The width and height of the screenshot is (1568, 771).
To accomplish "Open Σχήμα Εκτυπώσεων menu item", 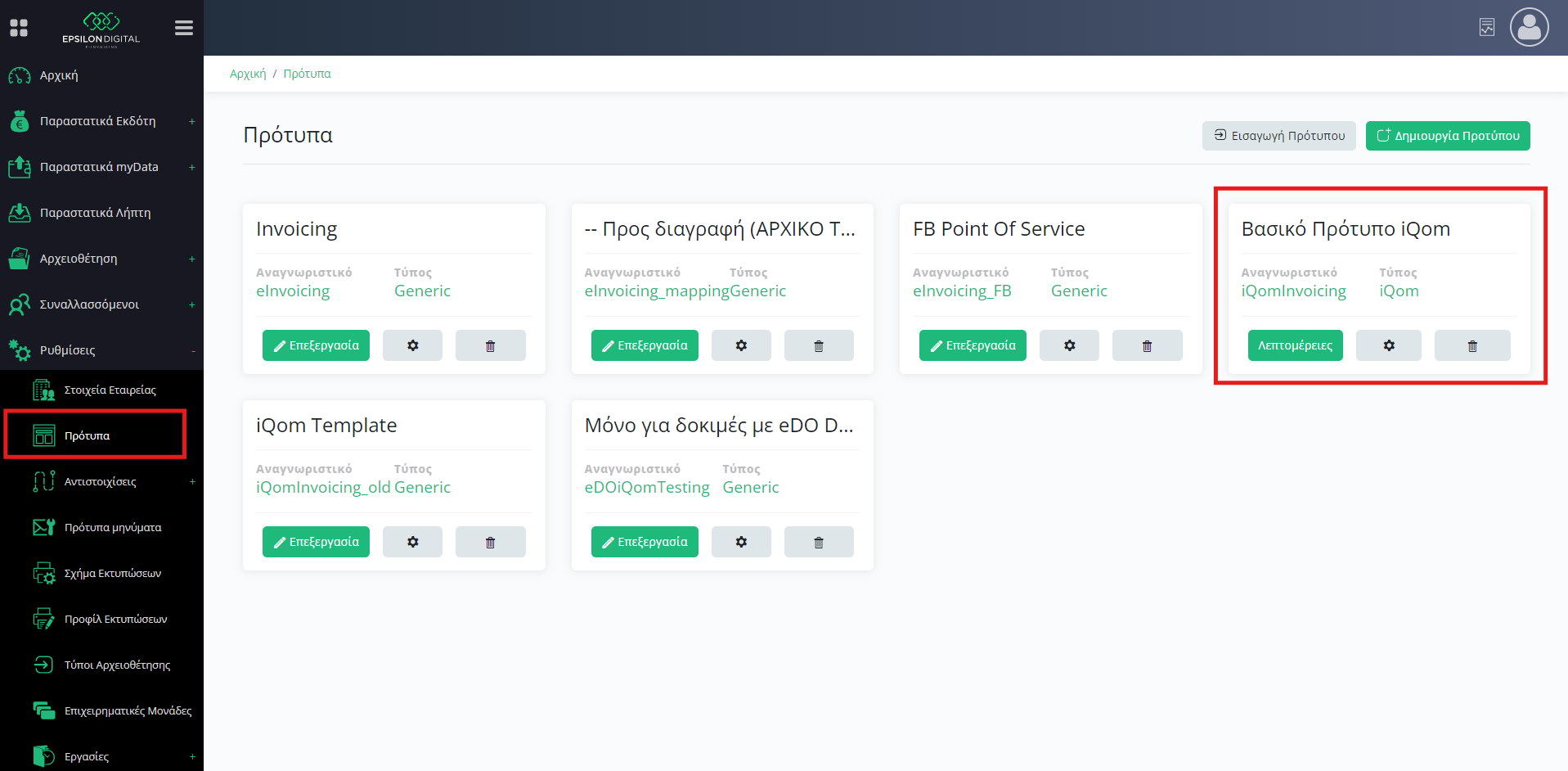I will pos(112,573).
